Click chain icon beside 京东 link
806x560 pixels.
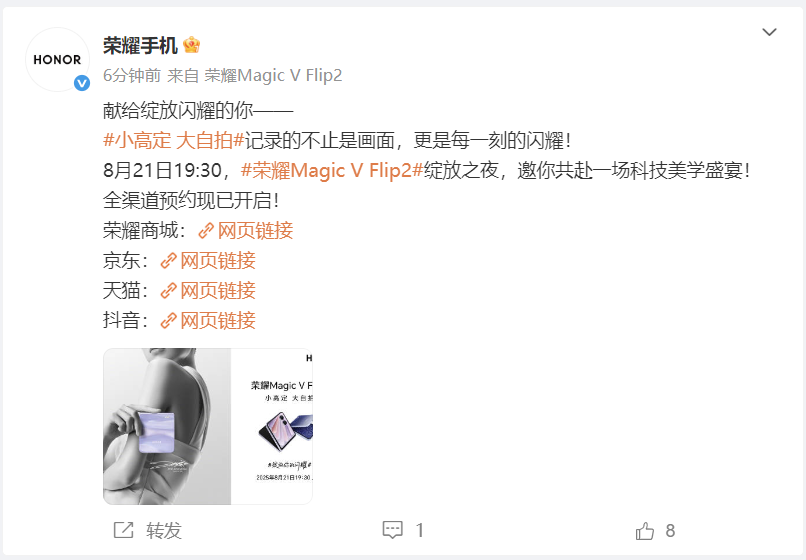pos(169,261)
